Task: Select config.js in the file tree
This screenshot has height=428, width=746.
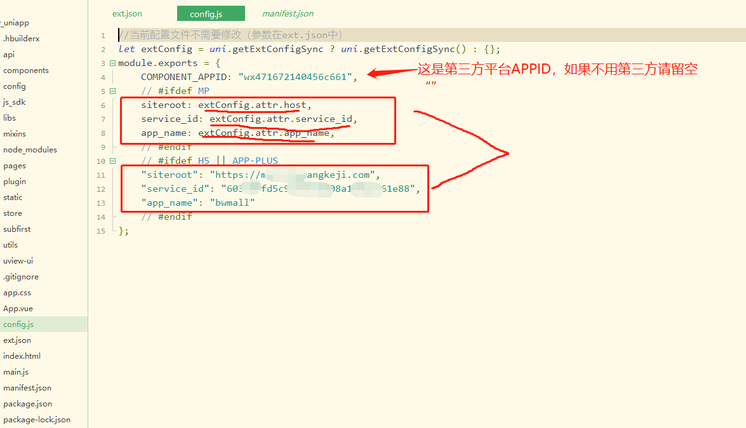Action: coord(19,324)
